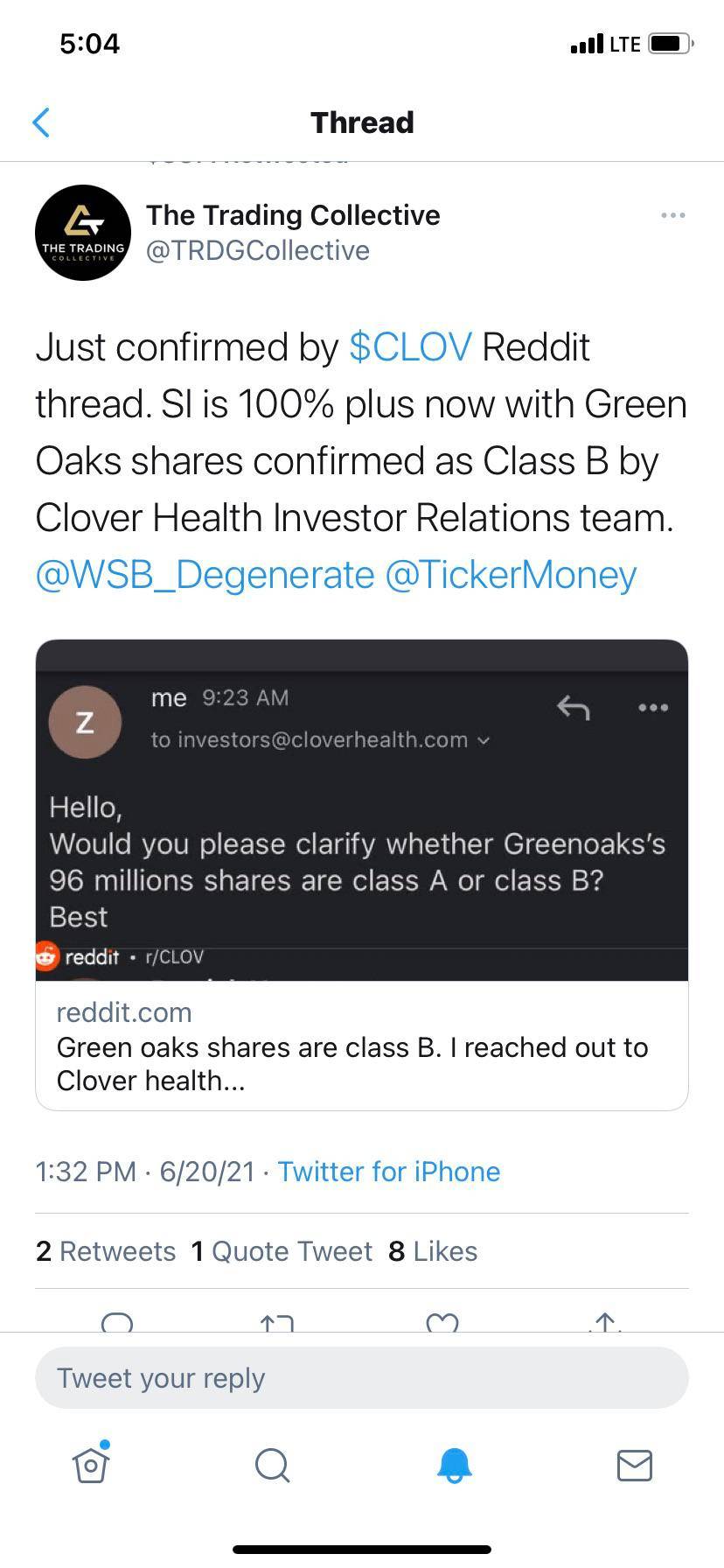View the 2 Retweets list

click(106, 1251)
